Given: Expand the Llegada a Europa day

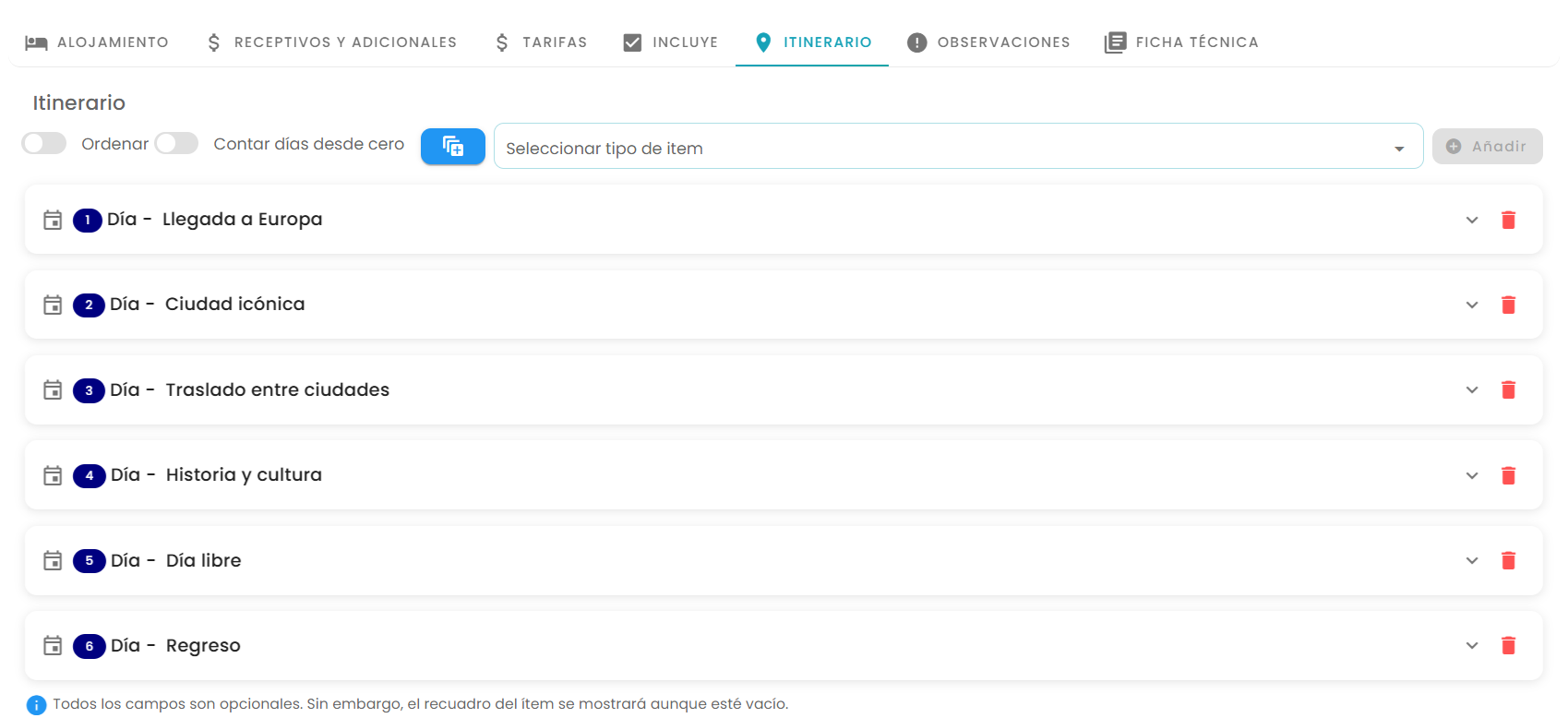Looking at the screenshot, I should [x=1471, y=220].
